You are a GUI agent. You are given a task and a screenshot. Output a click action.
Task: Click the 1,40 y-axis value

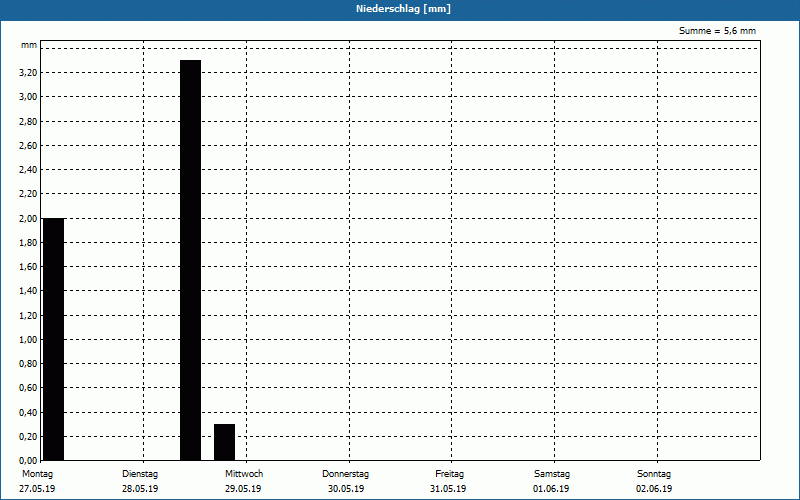[x=28, y=291]
